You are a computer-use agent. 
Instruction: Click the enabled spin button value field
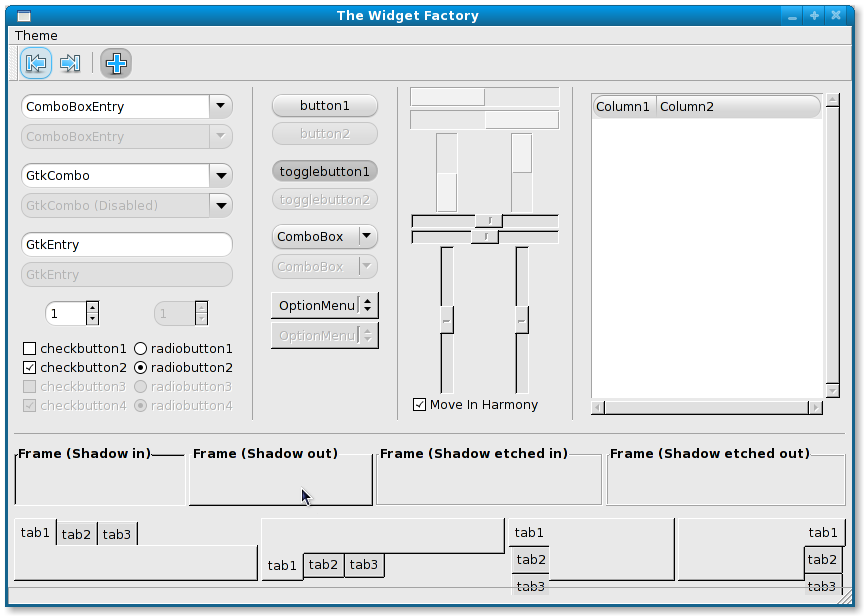coord(66,314)
